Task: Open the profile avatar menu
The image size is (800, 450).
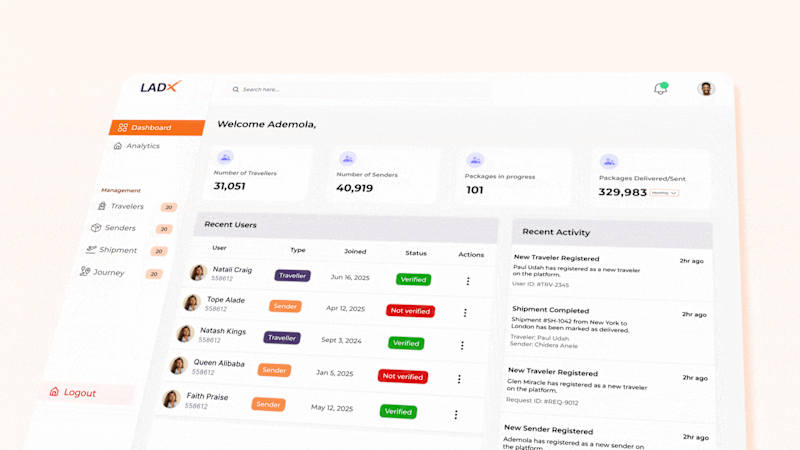Action: (x=706, y=89)
